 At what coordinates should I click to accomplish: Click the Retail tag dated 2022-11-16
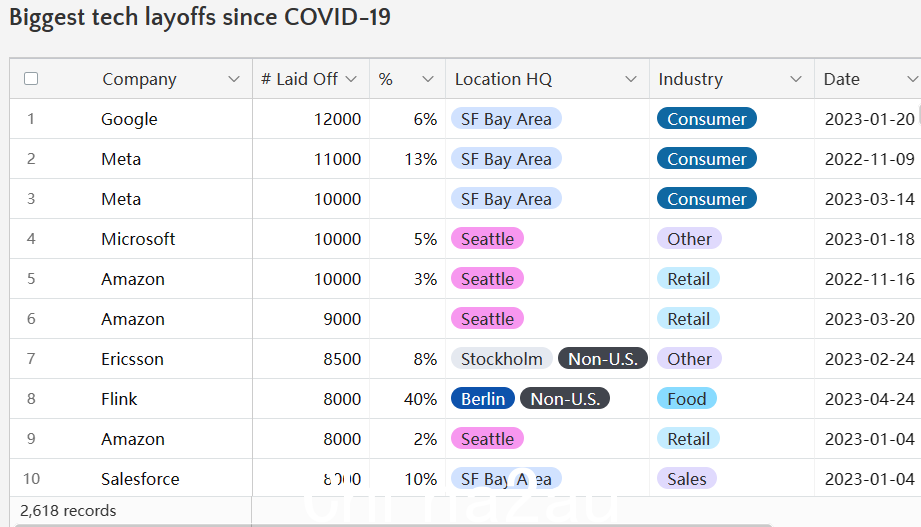coord(688,278)
